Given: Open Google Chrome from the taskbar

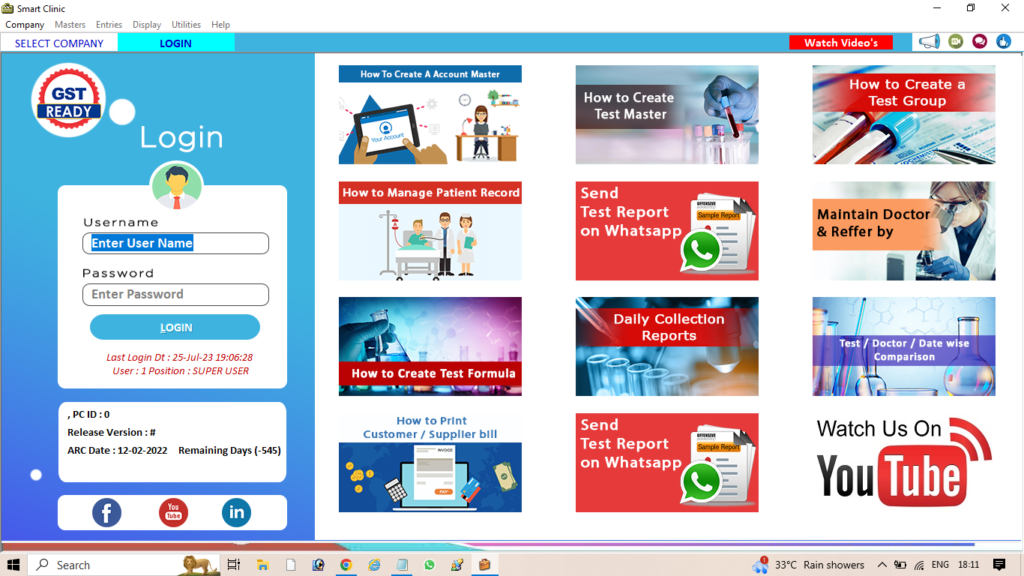Looking at the screenshot, I should pos(346,565).
